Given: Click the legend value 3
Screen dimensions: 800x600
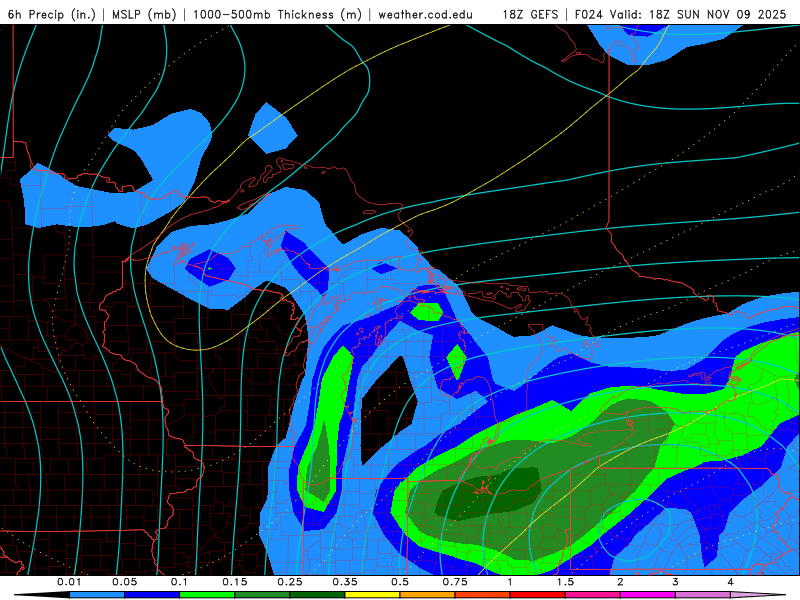Looking at the screenshot, I should tap(675, 582).
